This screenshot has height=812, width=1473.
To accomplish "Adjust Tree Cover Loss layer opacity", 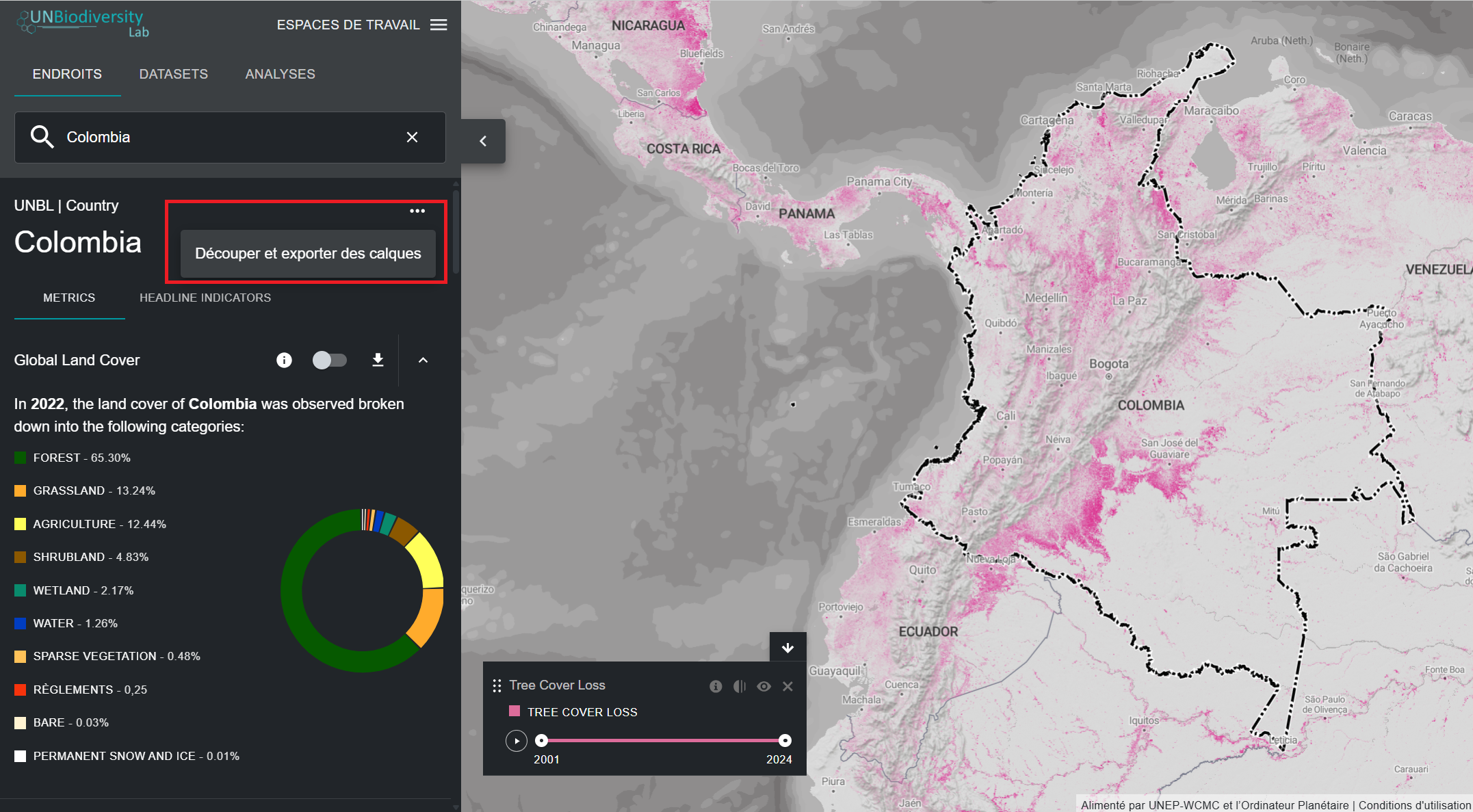I will coord(740,686).
